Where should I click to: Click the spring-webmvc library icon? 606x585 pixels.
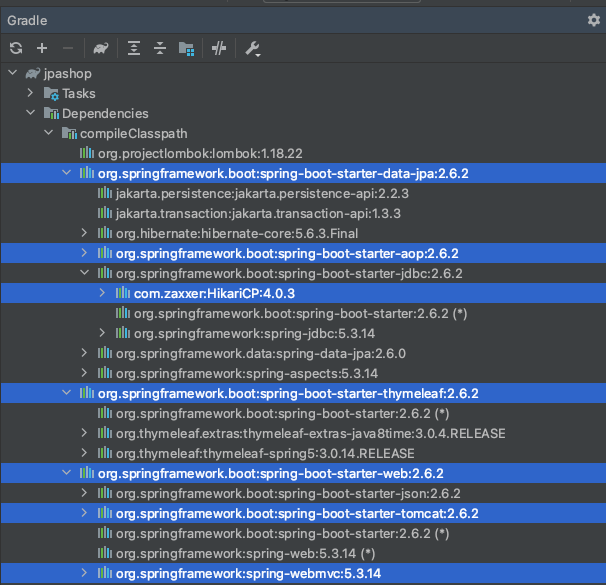(x=105, y=573)
